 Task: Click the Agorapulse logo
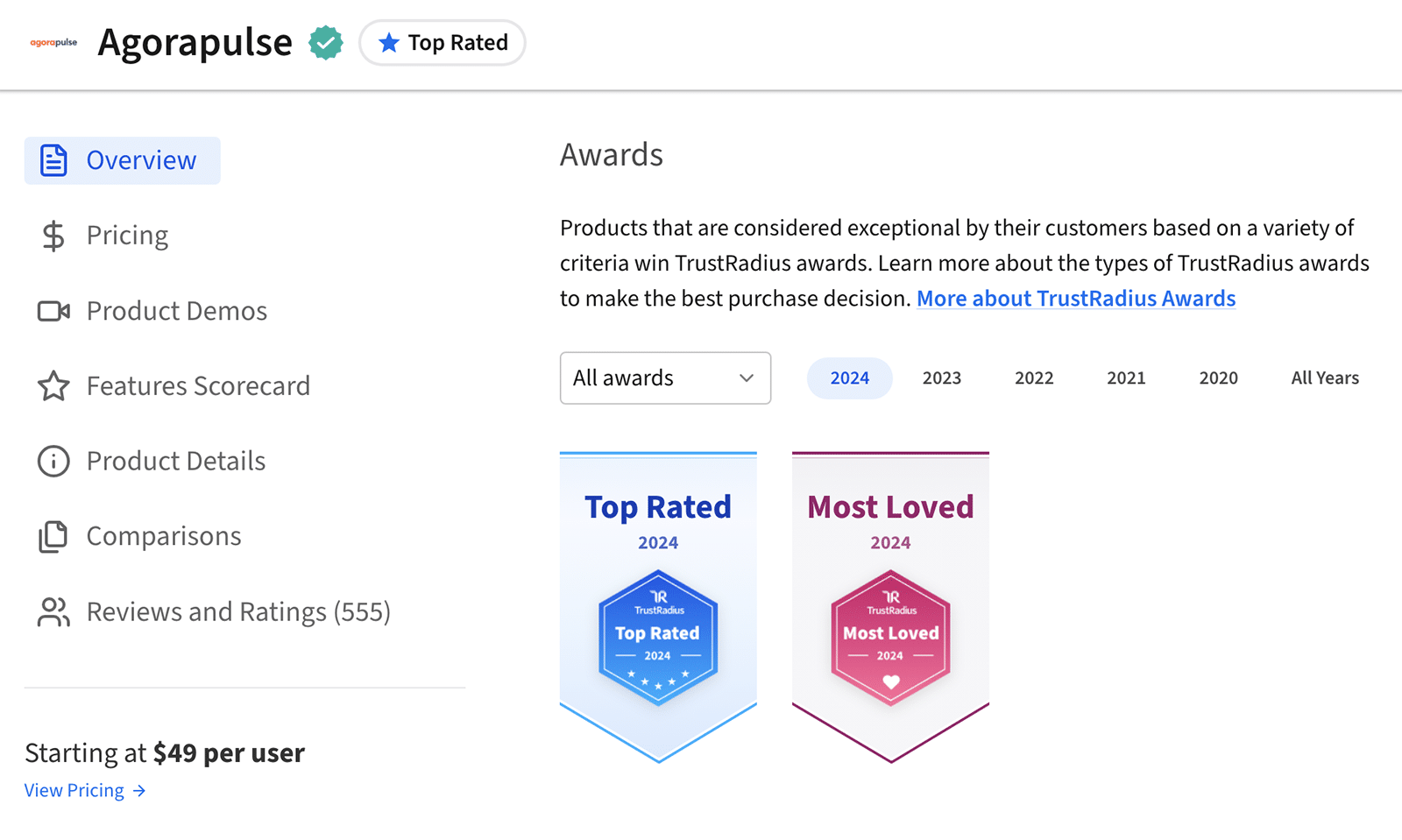53,42
